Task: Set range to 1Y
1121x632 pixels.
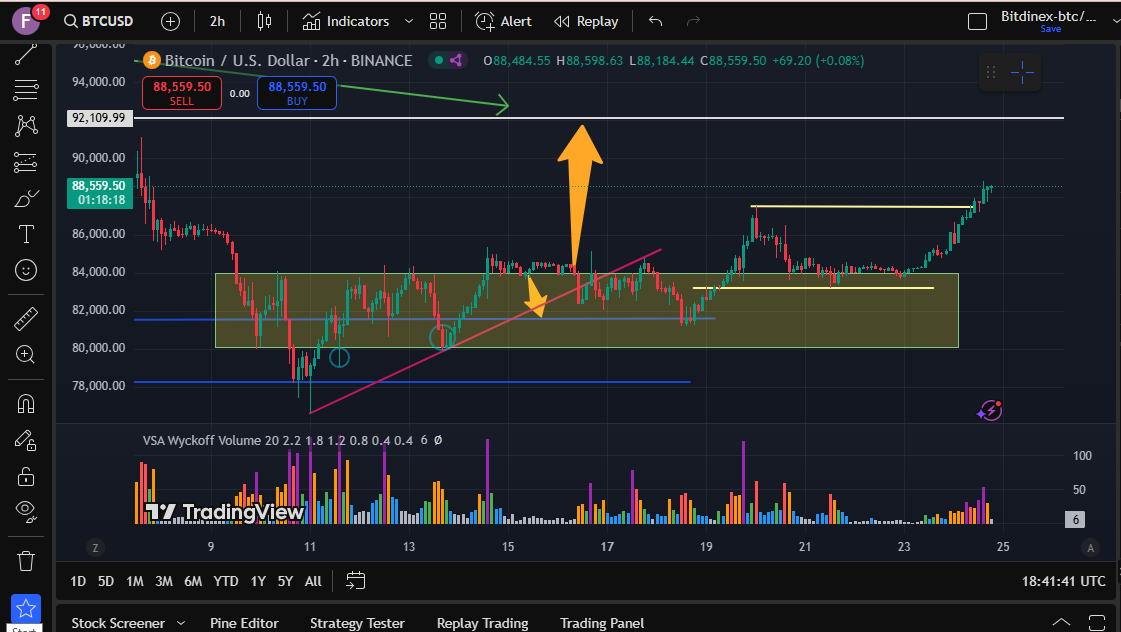Action: point(258,581)
